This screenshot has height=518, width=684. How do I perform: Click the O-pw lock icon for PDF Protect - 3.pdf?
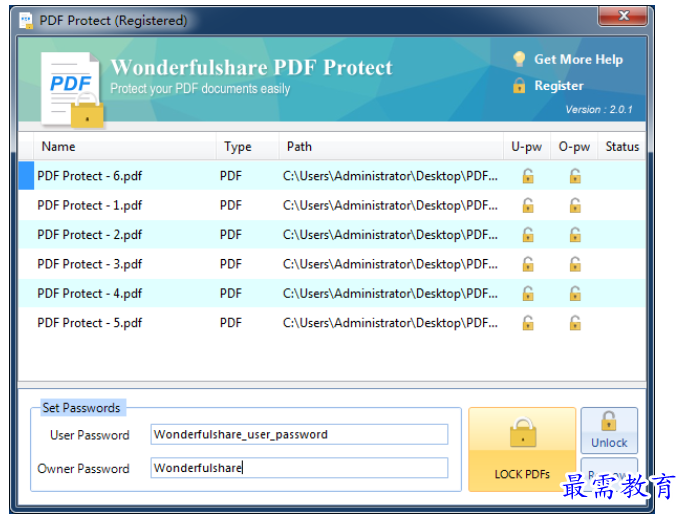pyautogui.click(x=575, y=264)
